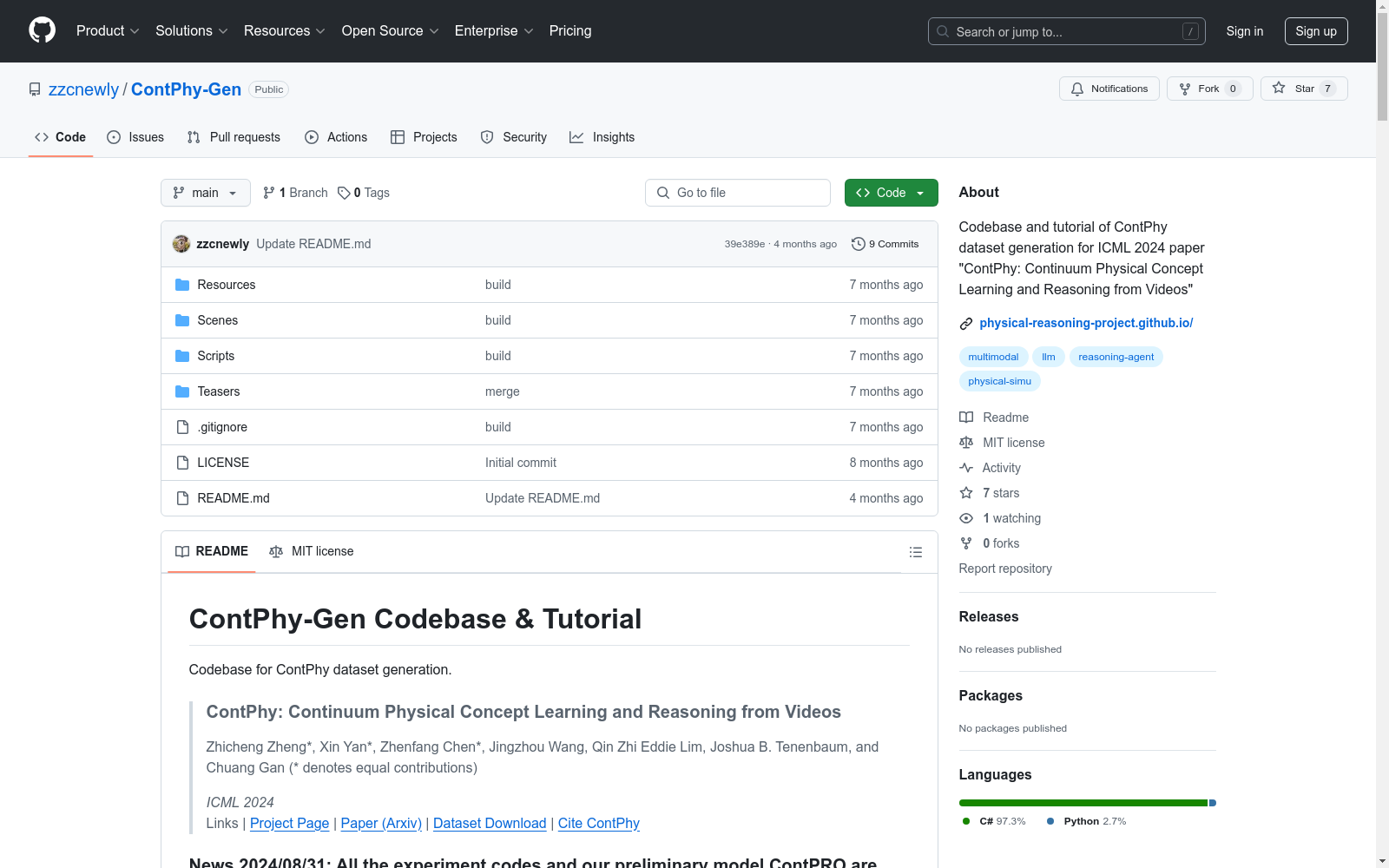The width and height of the screenshot is (1389, 868).
Task: Open the Issues tab
Action: [135, 137]
